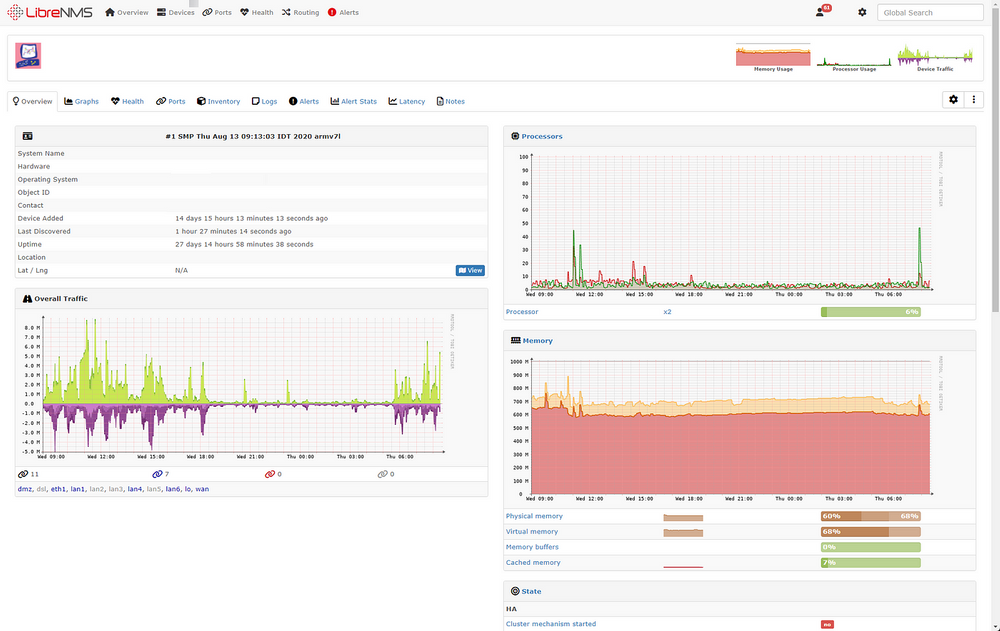1000x631 pixels.
Task: Switch to the Alert Stats tab
Action: point(360,101)
